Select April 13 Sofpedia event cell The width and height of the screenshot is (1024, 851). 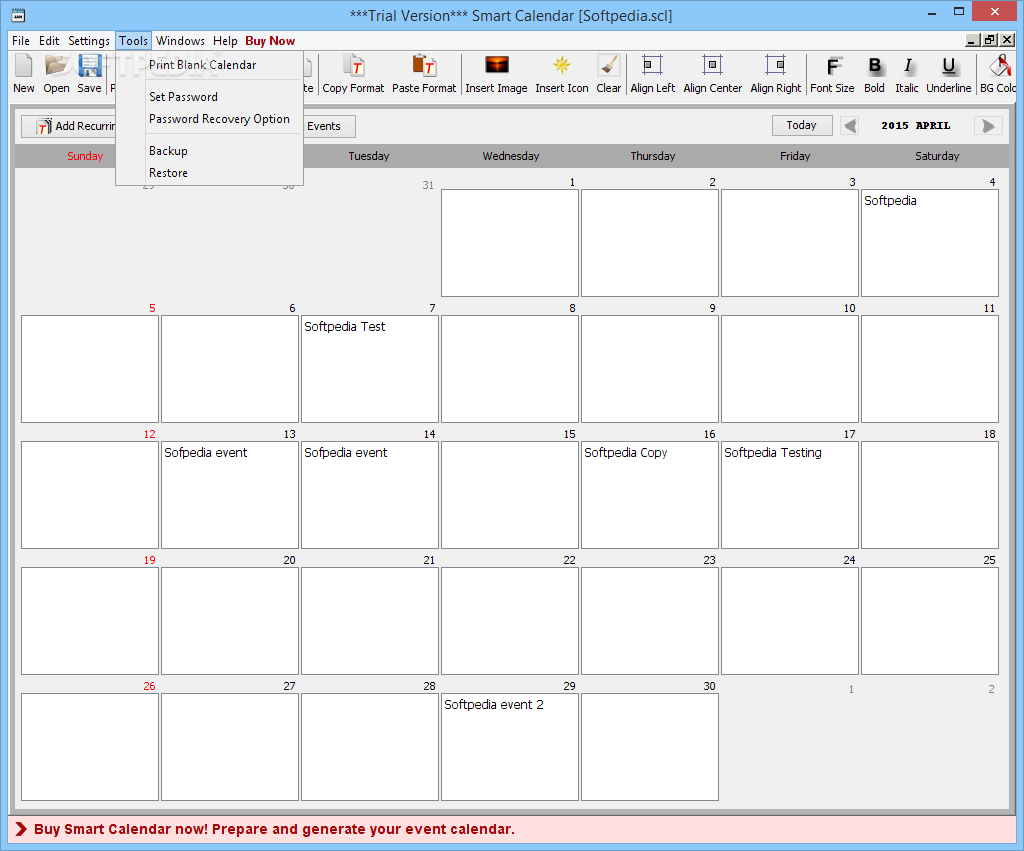pos(230,495)
